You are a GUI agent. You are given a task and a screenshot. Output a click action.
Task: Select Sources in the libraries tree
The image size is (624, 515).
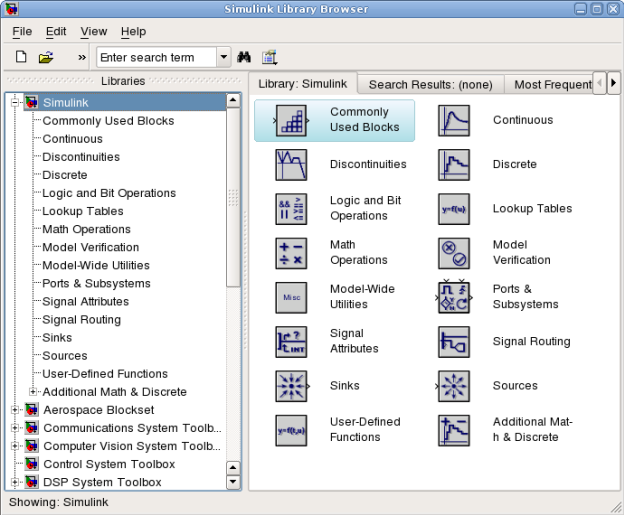click(x=64, y=355)
